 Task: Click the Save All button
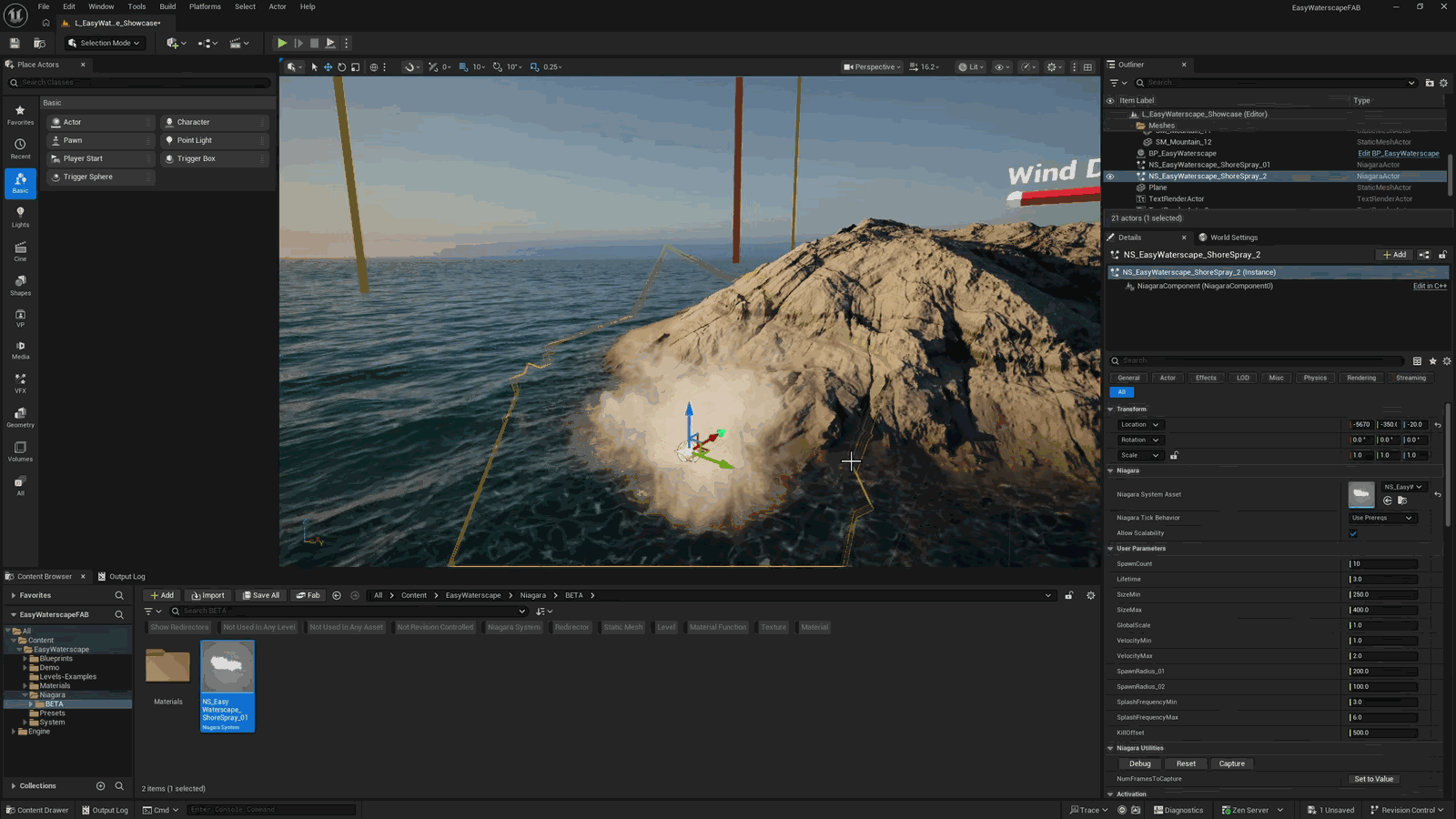click(260, 595)
